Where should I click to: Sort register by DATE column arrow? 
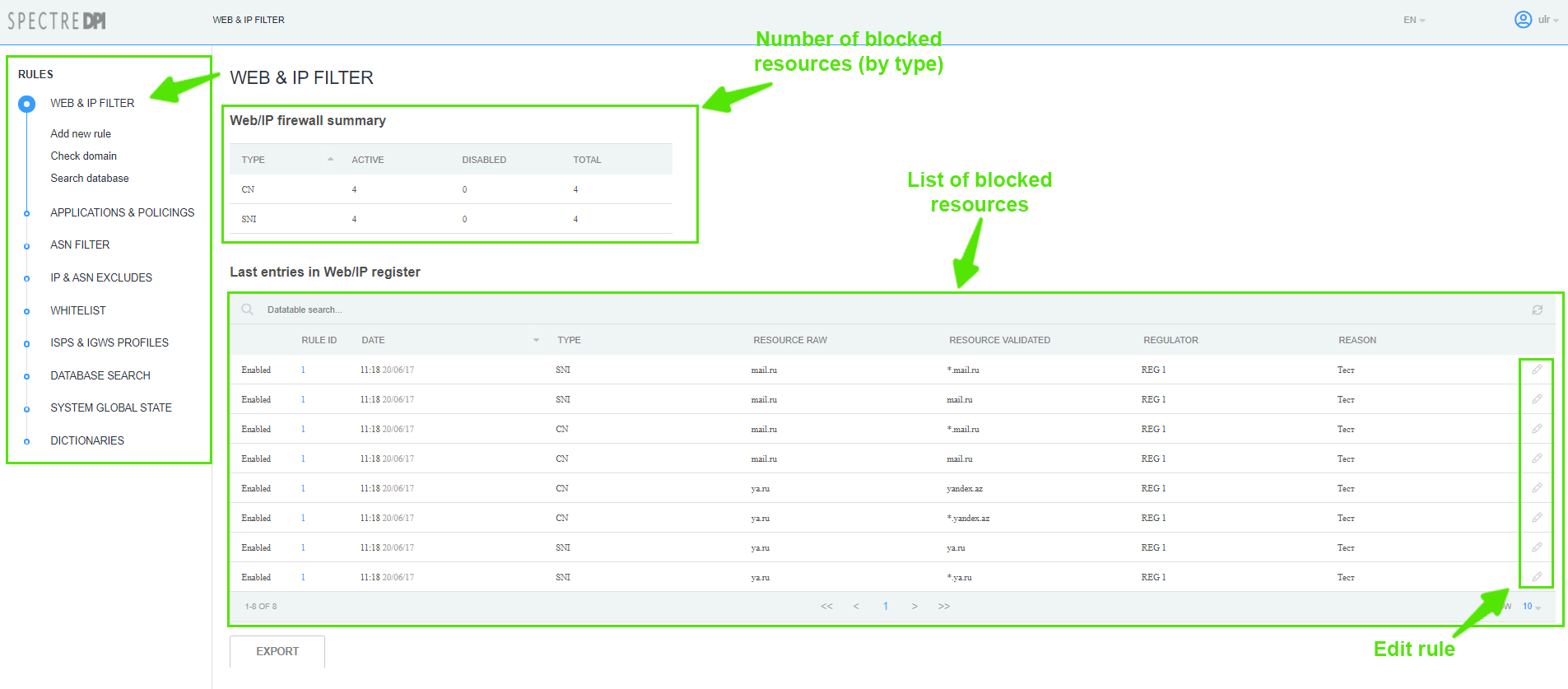tap(536, 340)
